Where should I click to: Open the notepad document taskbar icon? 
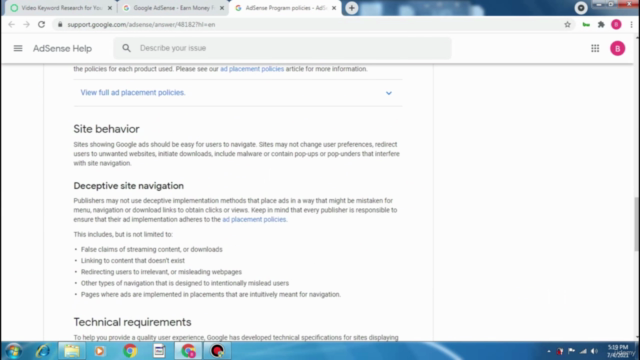pyautogui.click(x=159, y=351)
